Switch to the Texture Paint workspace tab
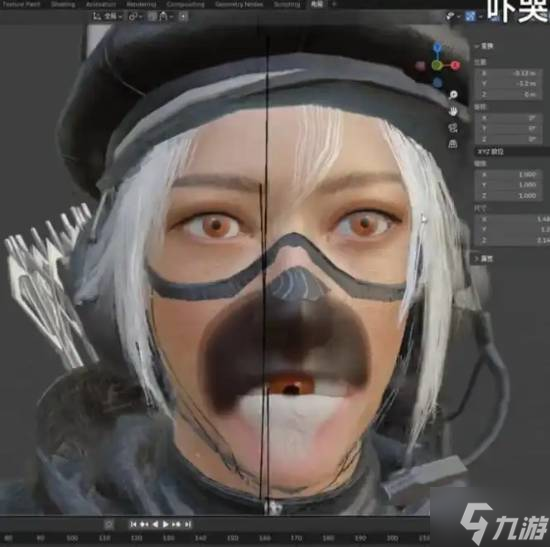Image resolution: width=550 pixels, height=547 pixels. click(20, 5)
